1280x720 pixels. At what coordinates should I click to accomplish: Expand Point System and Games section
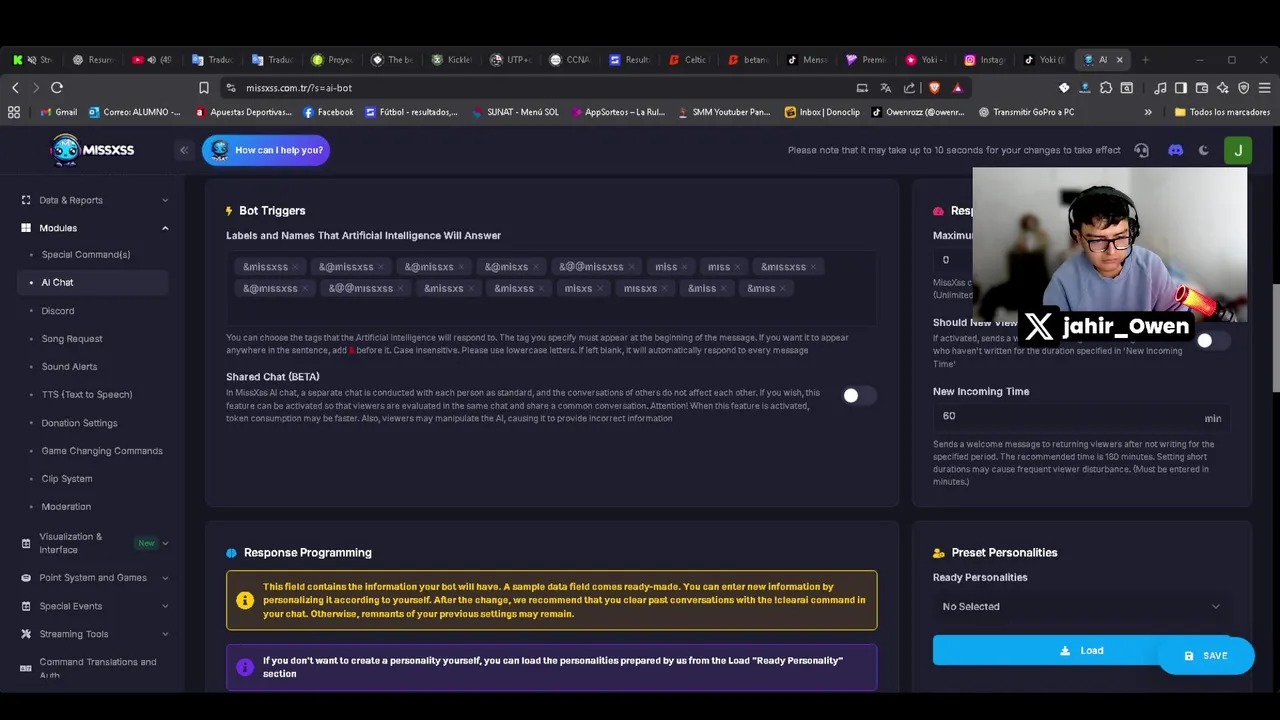pos(165,577)
